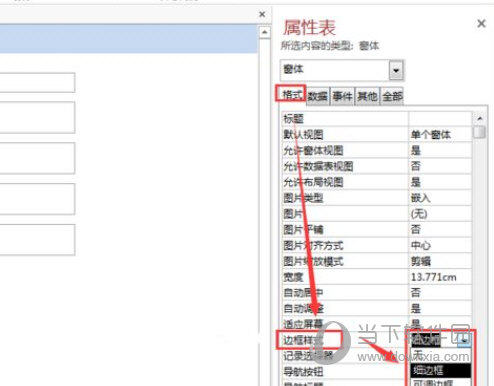
Task: Click the 是 value of 允许窗体视图
Action: 440,151
